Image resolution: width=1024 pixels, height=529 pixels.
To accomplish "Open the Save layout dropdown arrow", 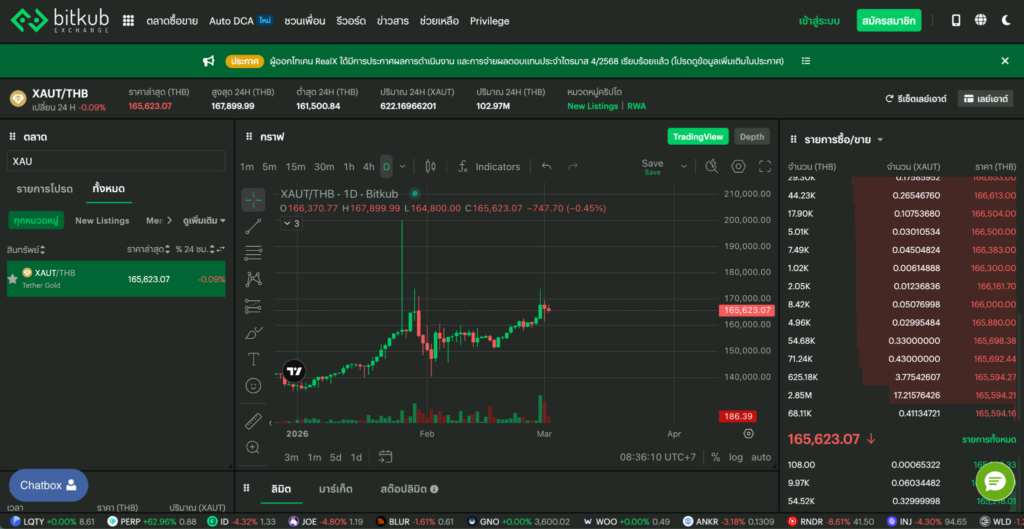I will coord(683,166).
